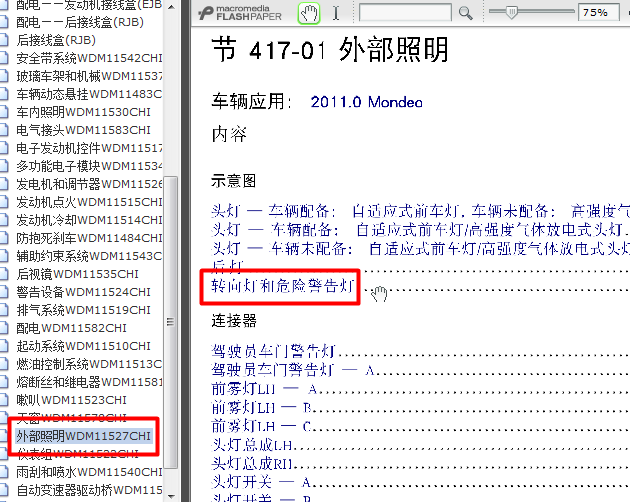630x502 pixels.
Task: Click the document icon beside 车内照明WDM11530CHI
Action: tap(4, 112)
